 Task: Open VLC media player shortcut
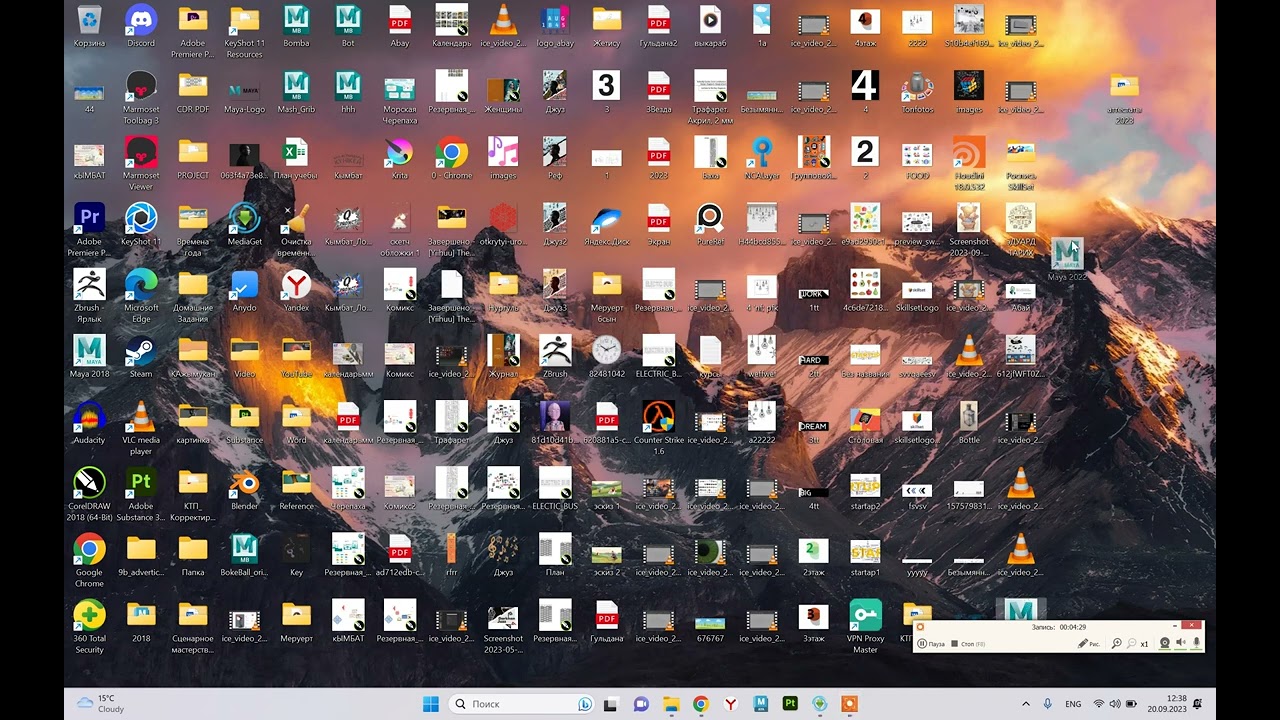pos(141,428)
